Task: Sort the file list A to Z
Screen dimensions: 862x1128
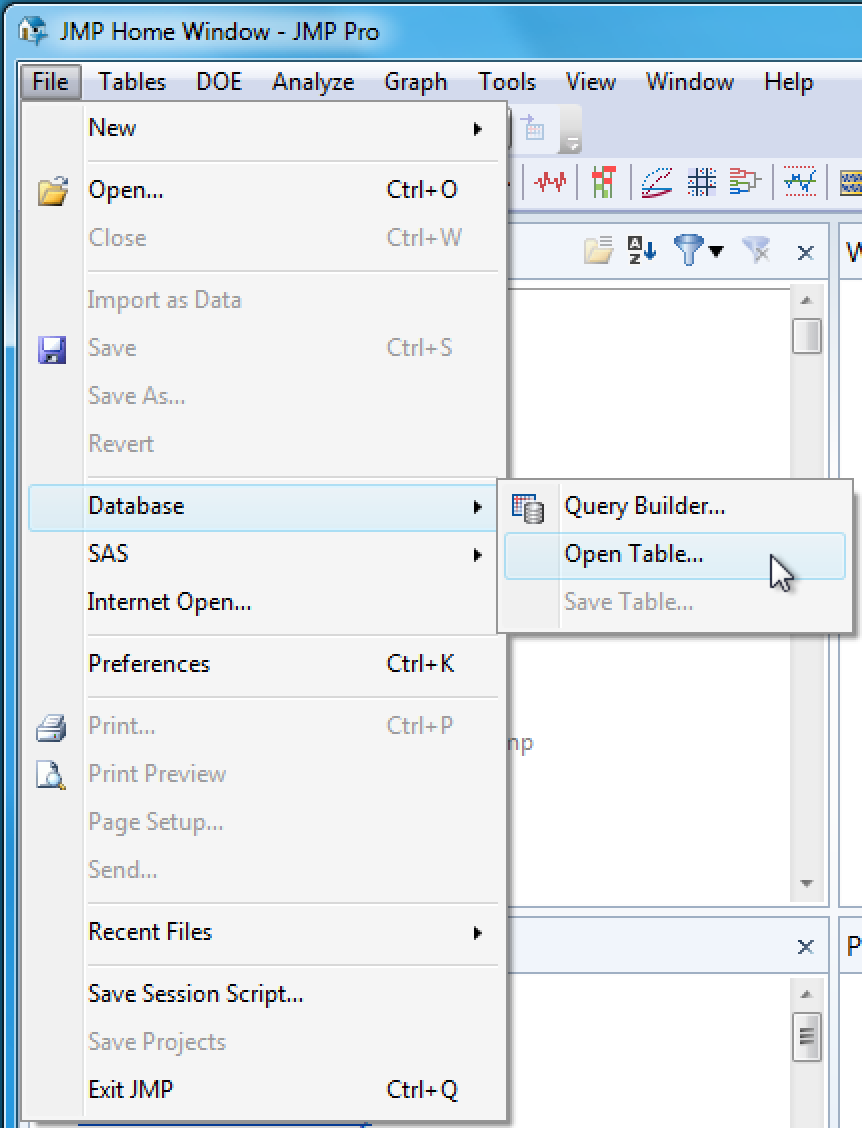Action: point(641,250)
